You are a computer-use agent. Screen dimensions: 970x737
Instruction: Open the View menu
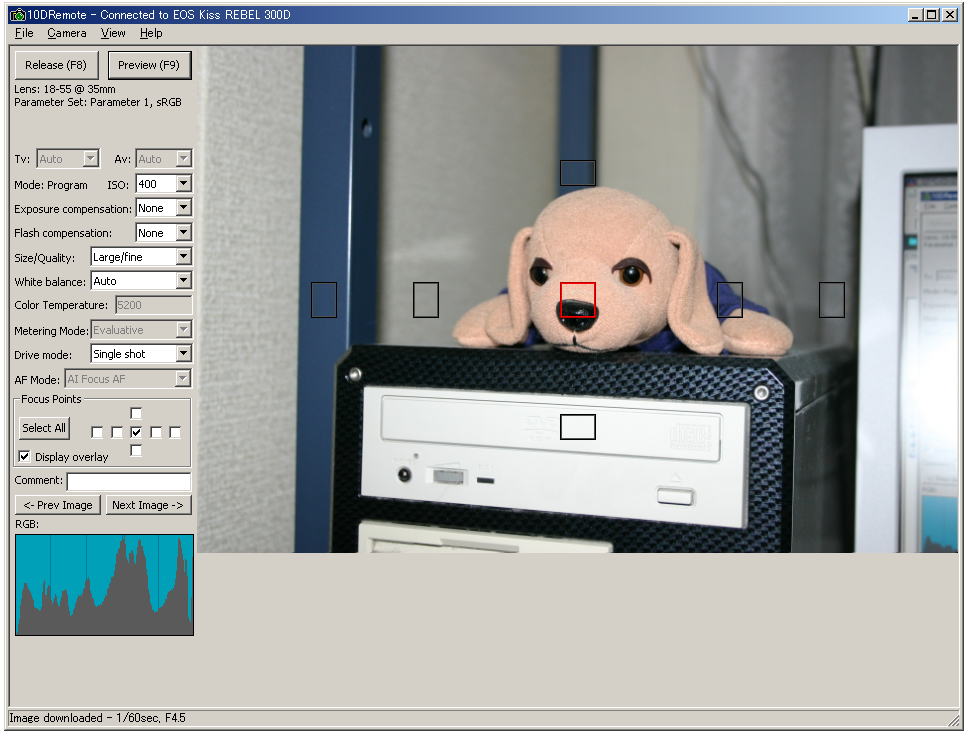(x=113, y=33)
